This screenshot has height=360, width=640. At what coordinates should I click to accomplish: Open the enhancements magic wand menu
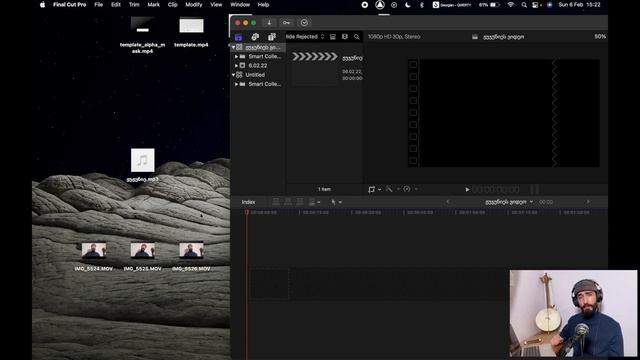(391, 189)
